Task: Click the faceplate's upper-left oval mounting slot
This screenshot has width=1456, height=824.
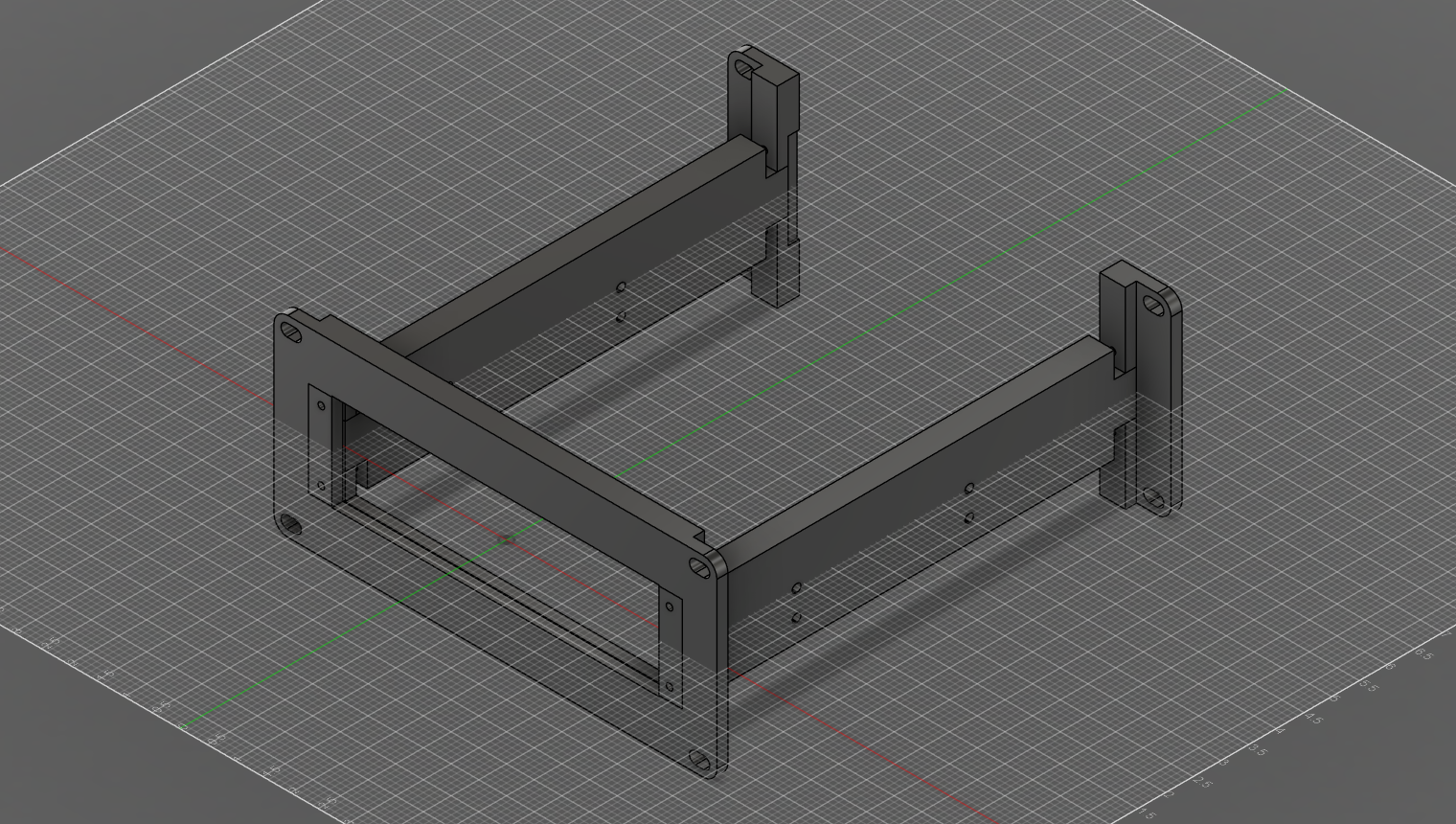Action: [x=291, y=332]
